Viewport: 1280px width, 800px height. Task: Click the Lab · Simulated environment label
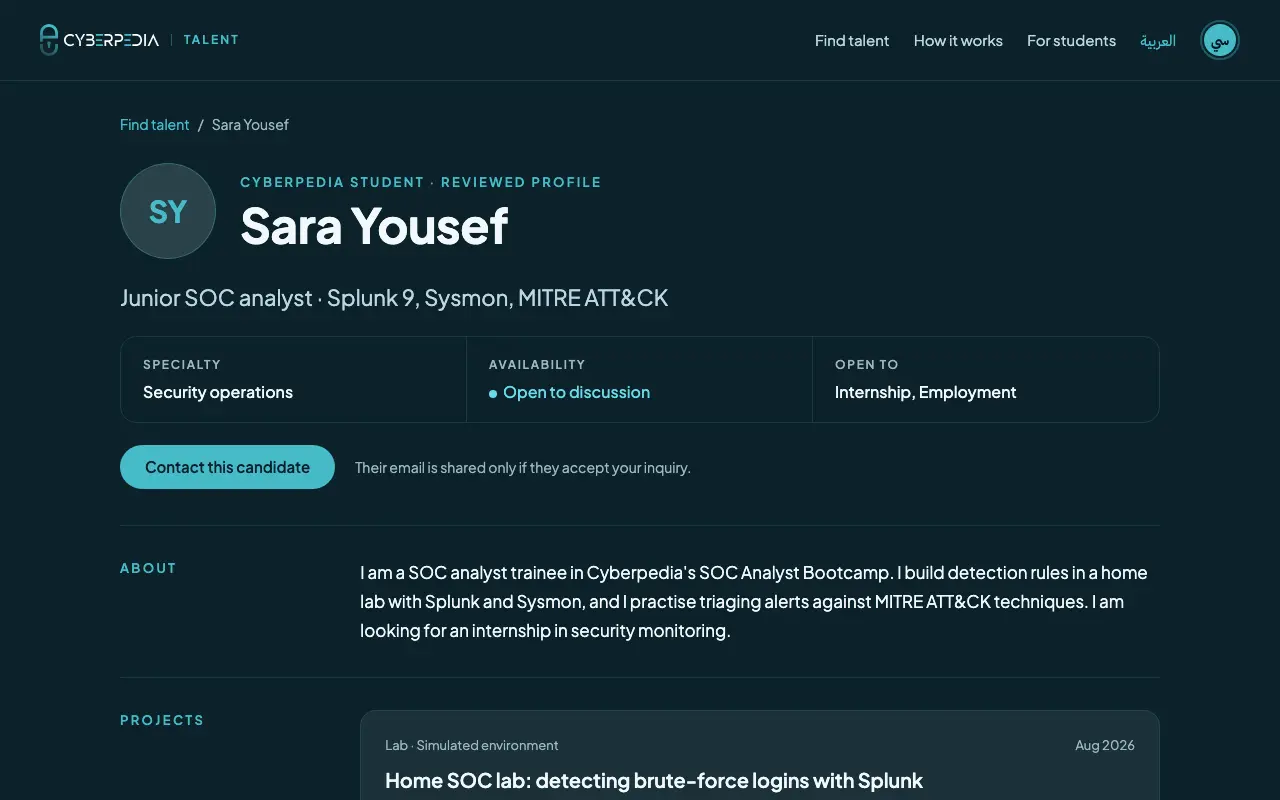pyautogui.click(x=472, y=745)
